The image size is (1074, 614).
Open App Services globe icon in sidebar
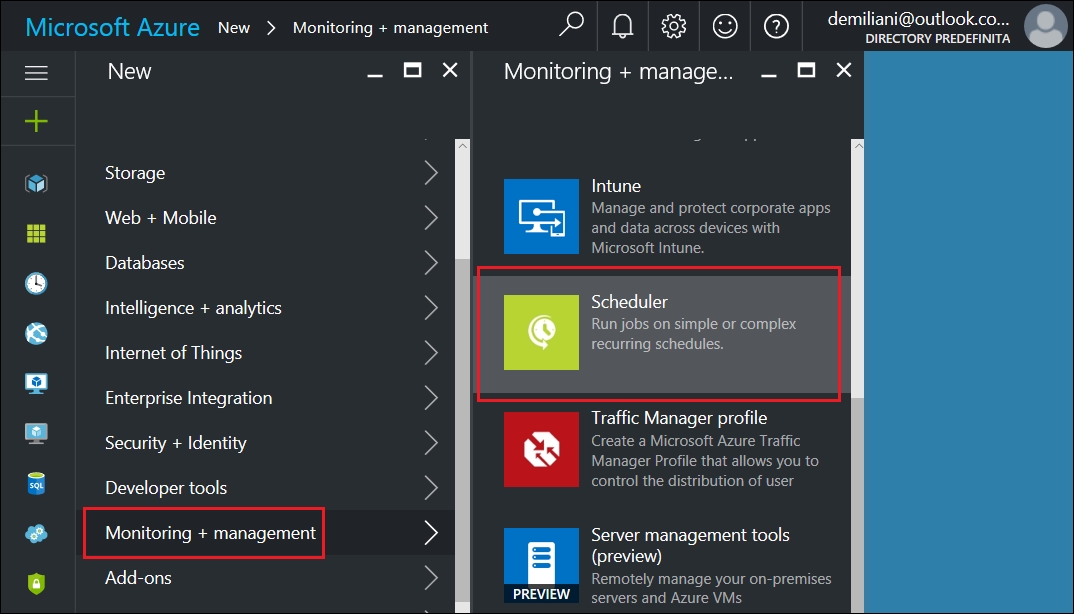36,333
